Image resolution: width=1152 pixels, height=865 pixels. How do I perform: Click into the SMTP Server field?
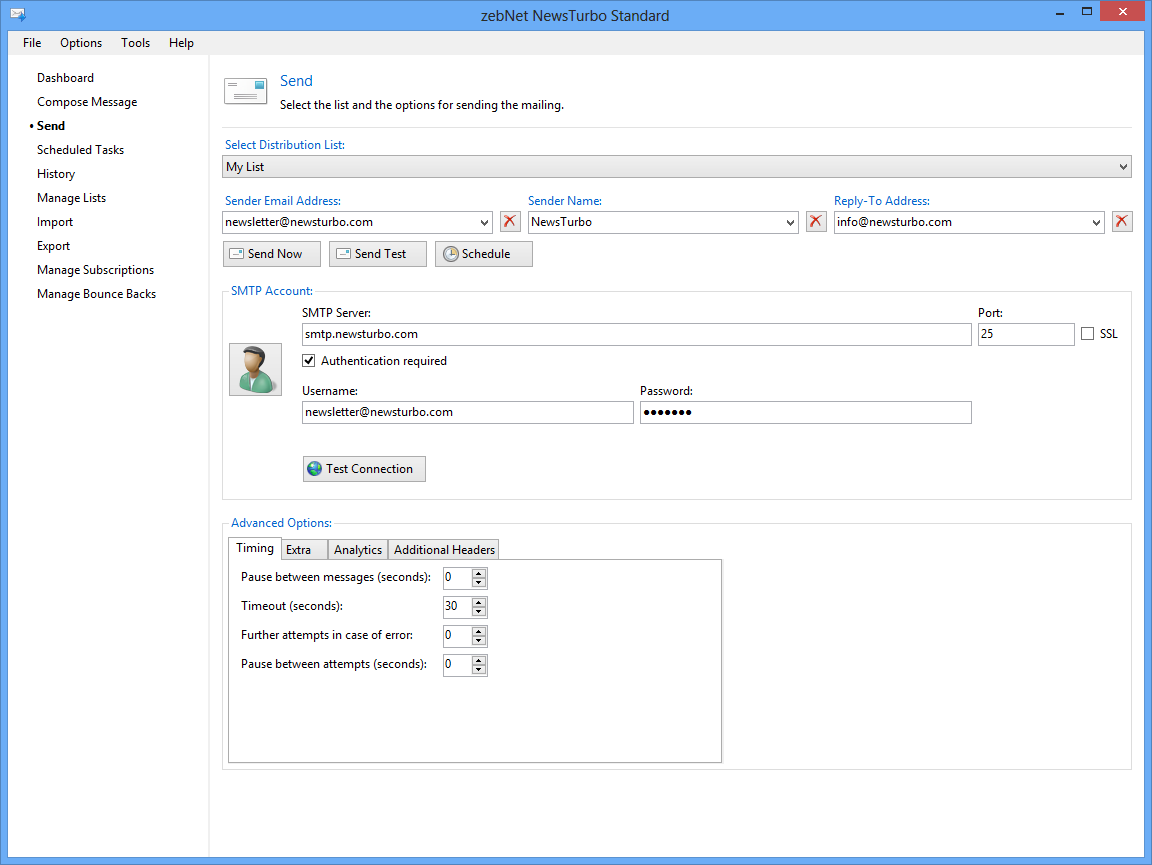click(636, 334)
